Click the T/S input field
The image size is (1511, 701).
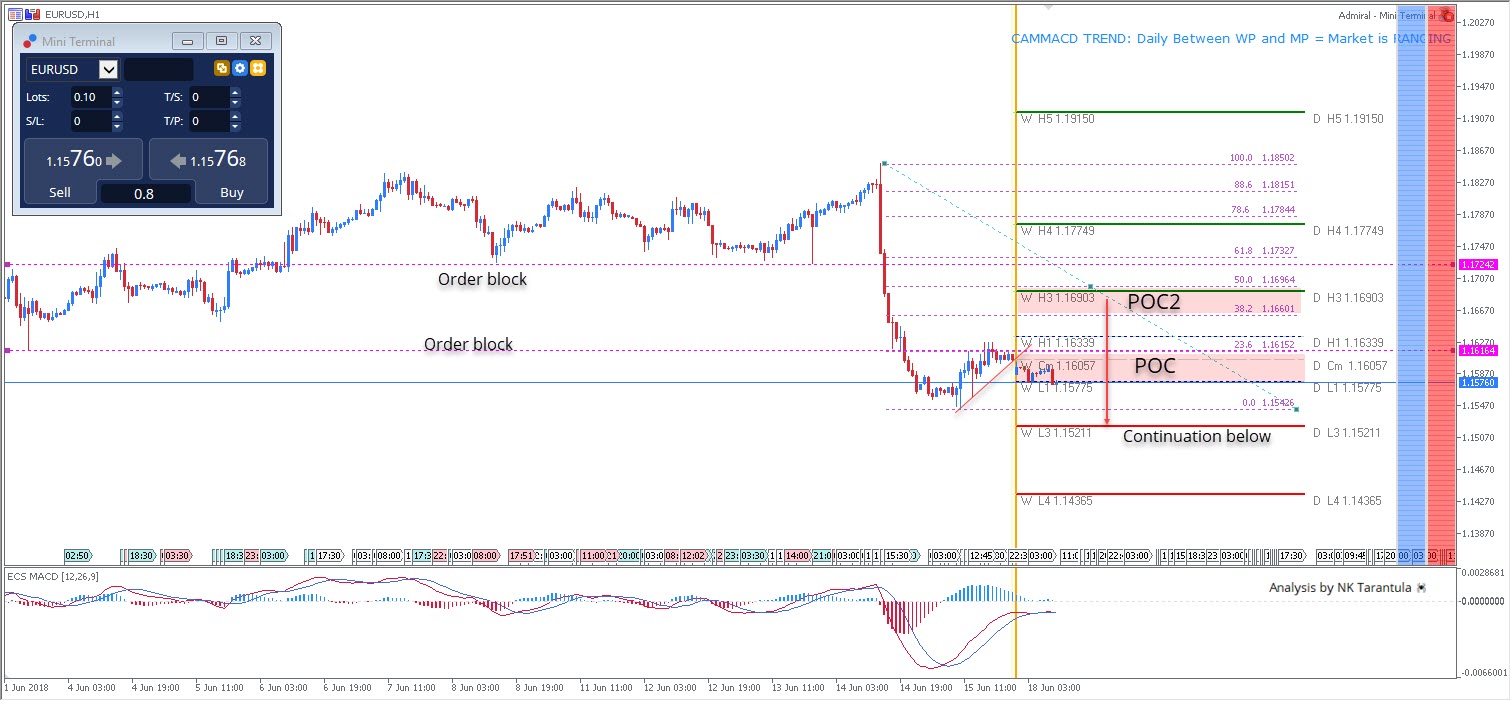tap(210, 98)
